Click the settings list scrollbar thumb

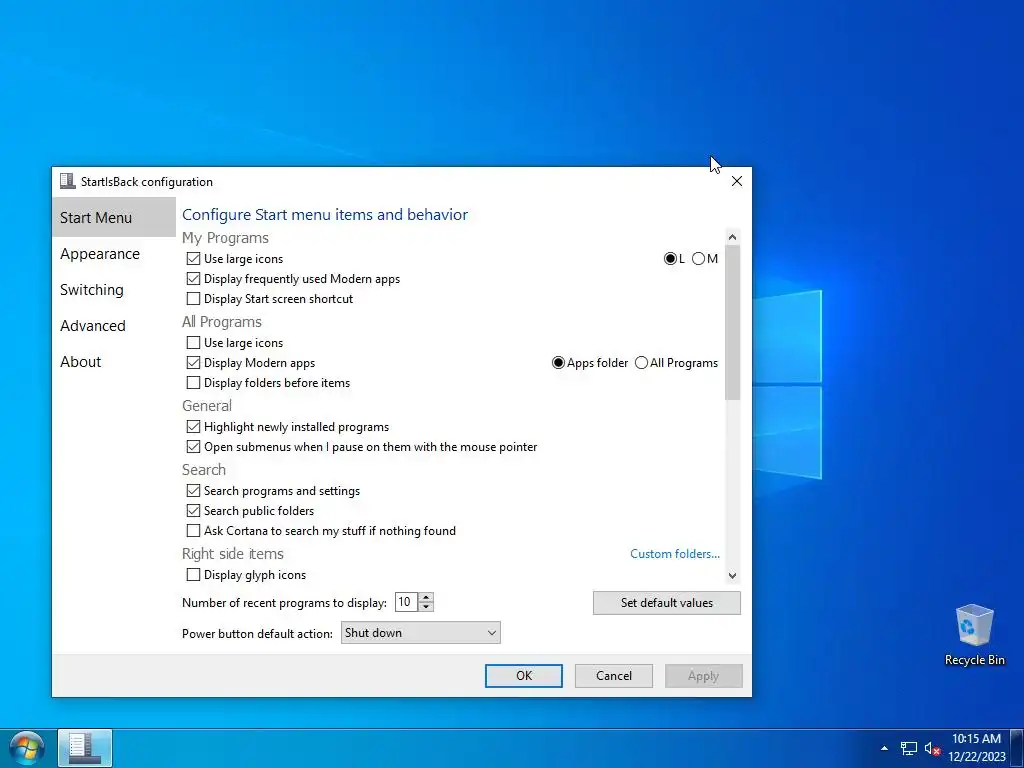(x=732, y=323)
